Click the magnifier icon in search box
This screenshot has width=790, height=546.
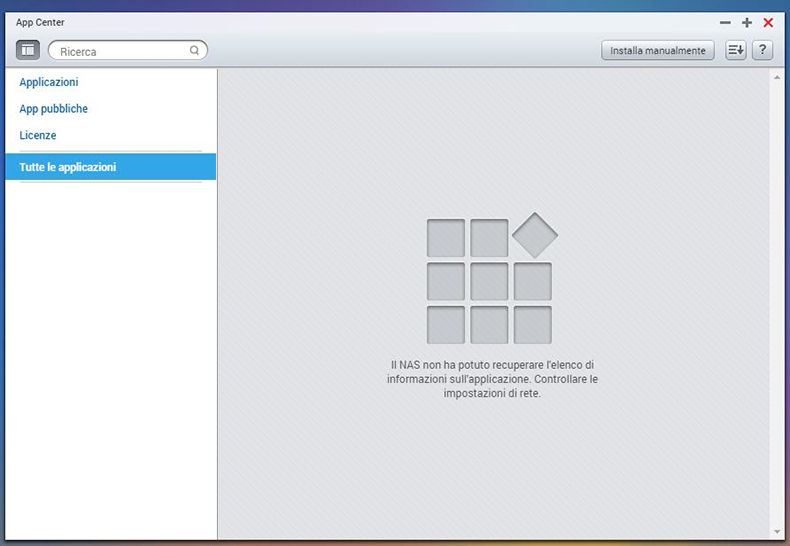click(195, 50)
